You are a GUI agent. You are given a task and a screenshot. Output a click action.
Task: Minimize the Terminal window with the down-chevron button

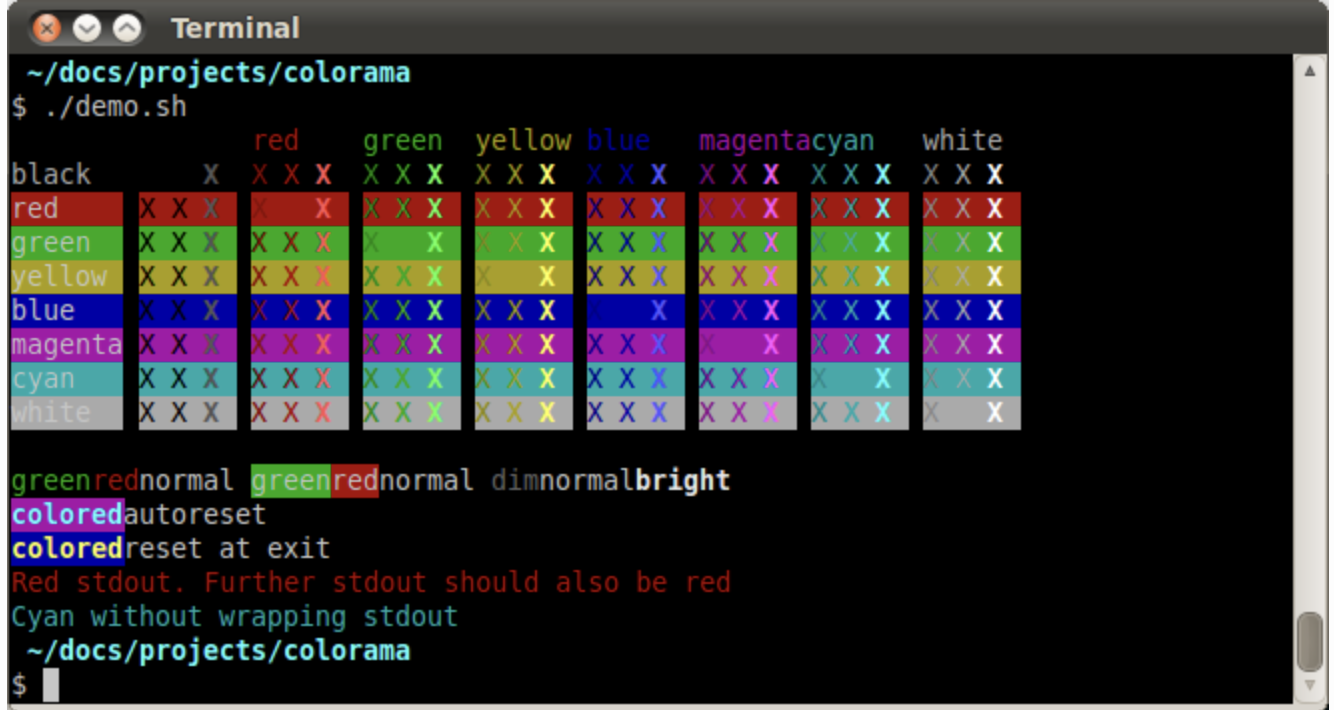click(x=87, y=29)
